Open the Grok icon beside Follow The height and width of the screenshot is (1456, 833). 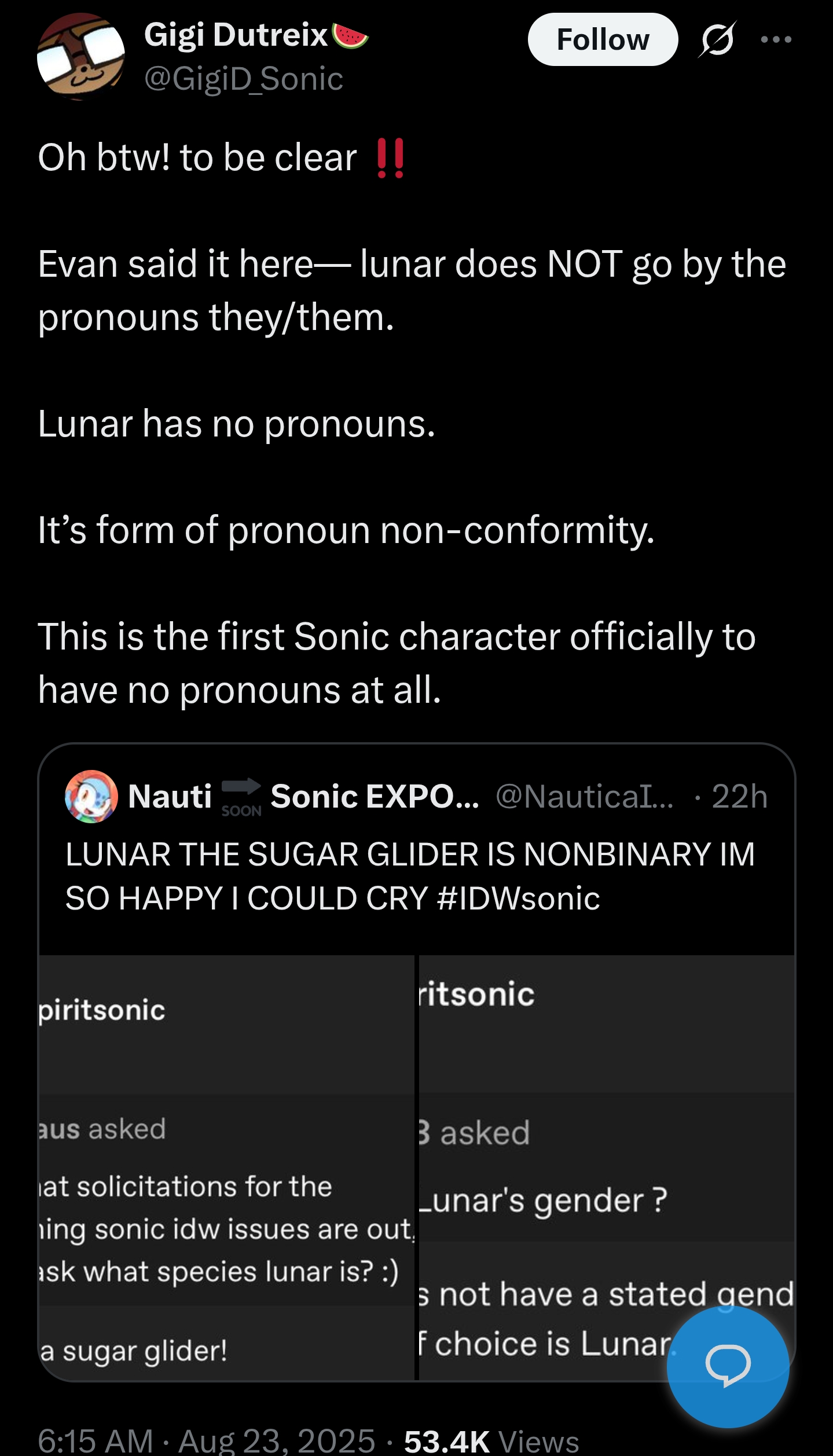[x=717, y=39]
